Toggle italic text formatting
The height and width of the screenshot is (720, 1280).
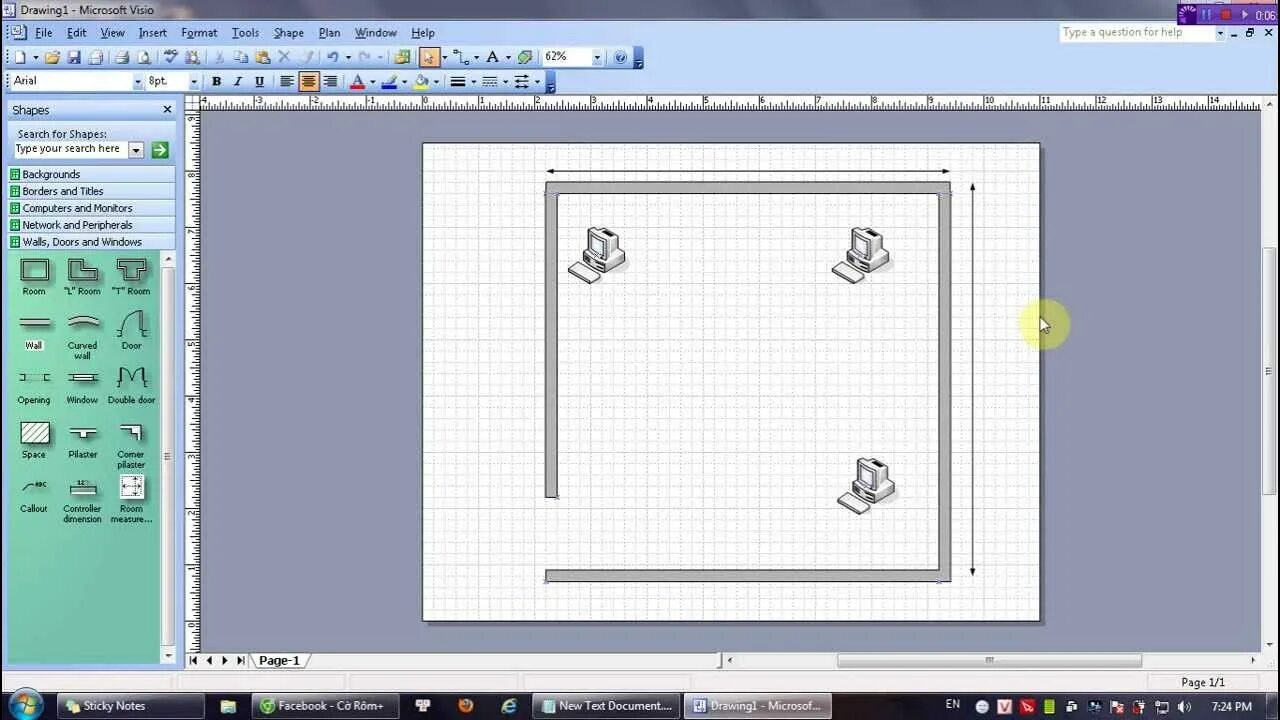coord(238,81)
